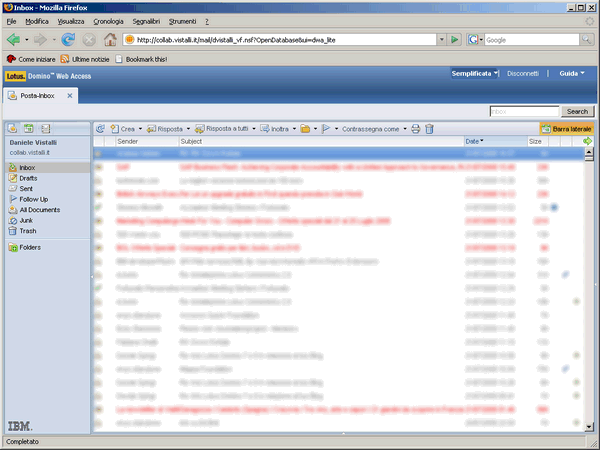The width and height of the screenshot is (600, 450).
Task: Toggle the Barra laterale button
Action: pos(566,129)
